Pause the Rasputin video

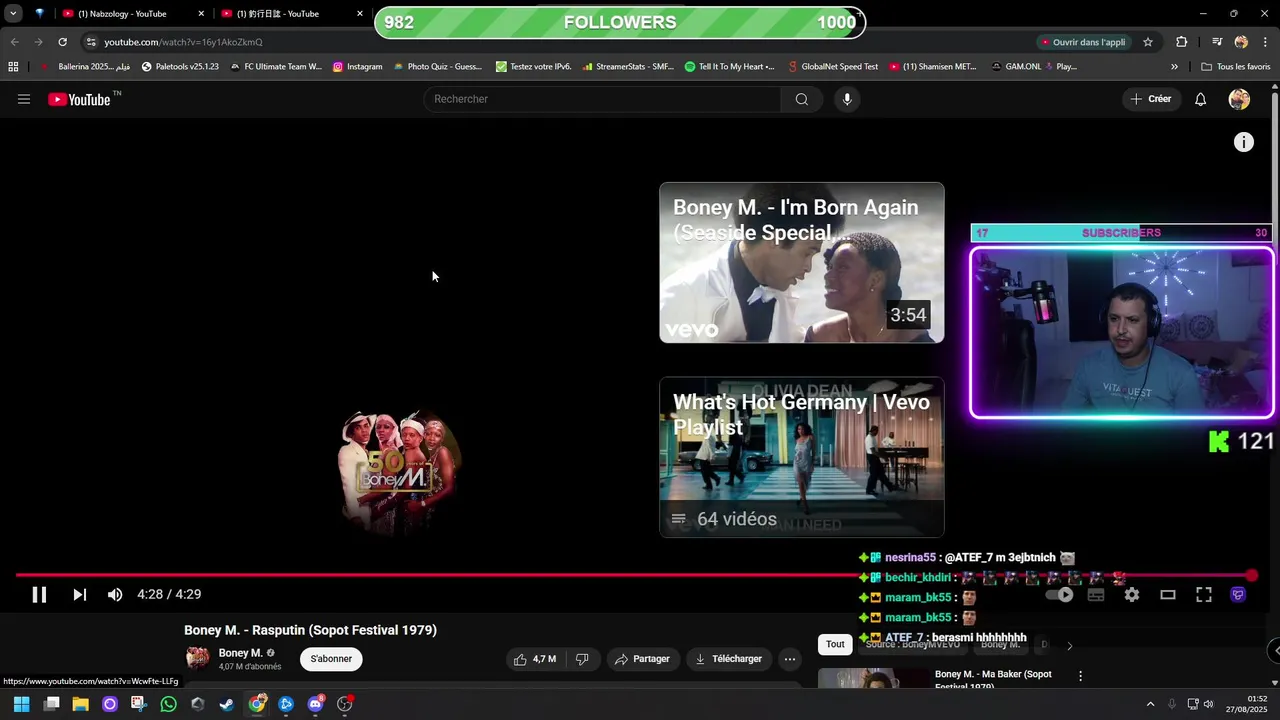[39, 595]
